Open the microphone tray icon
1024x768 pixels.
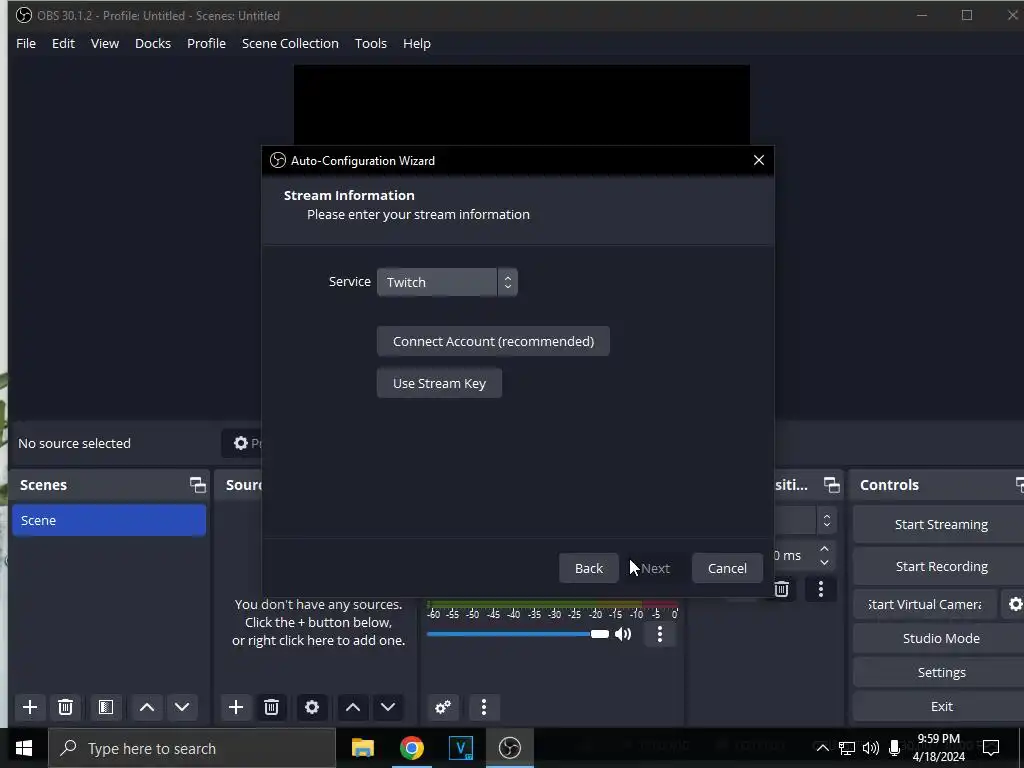[x=895, y=748]
